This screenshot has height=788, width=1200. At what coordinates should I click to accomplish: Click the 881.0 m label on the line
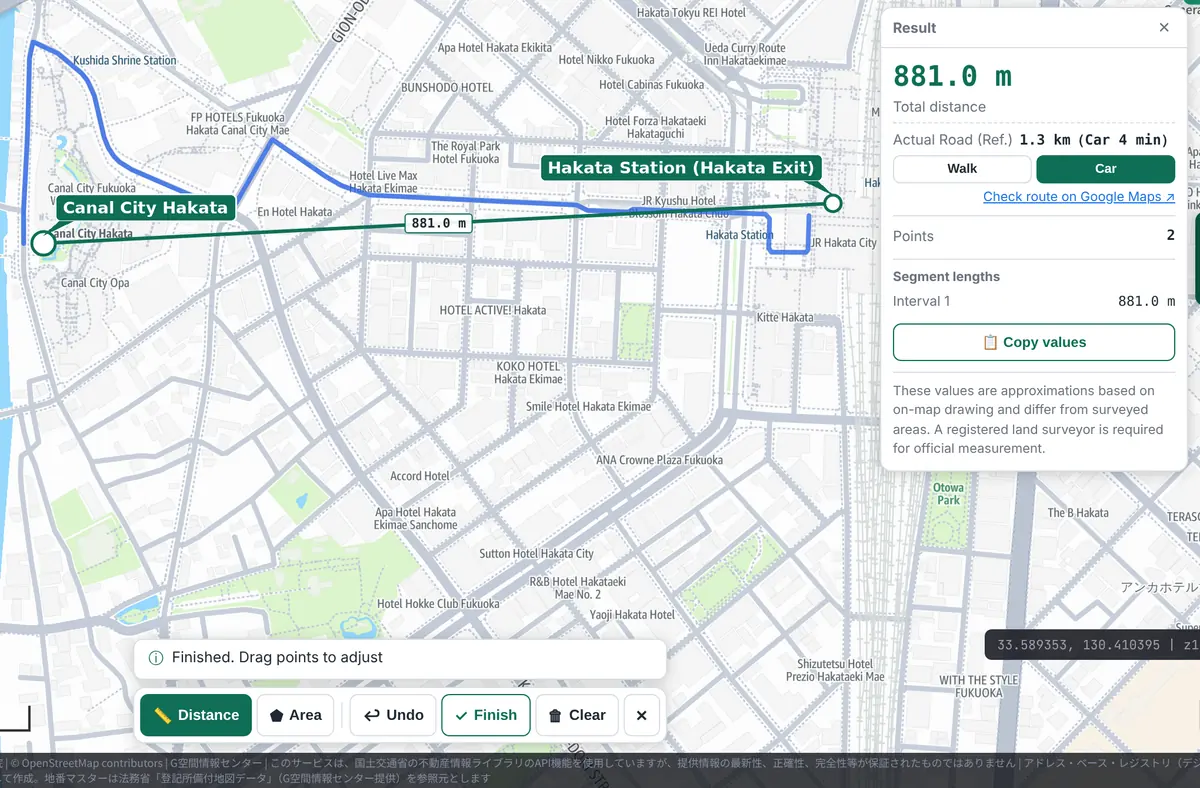pos(439,223)
